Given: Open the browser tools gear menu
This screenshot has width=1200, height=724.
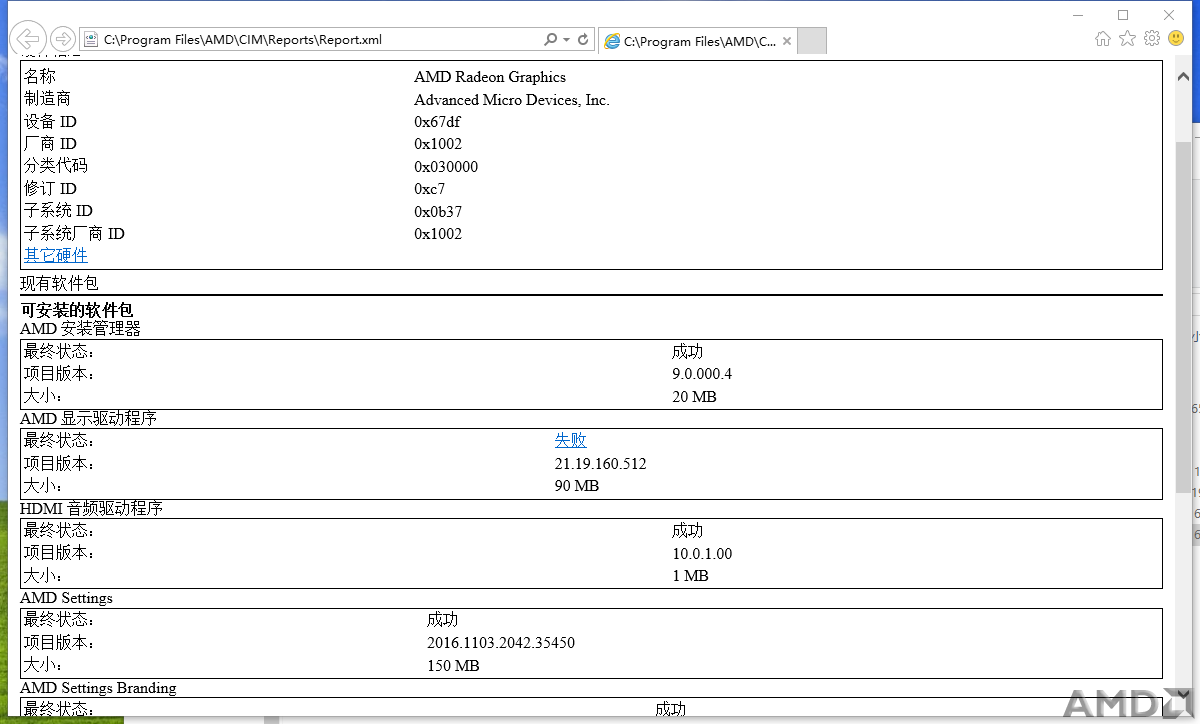Looking at the screenshot, I should (x=1152, y=39).
